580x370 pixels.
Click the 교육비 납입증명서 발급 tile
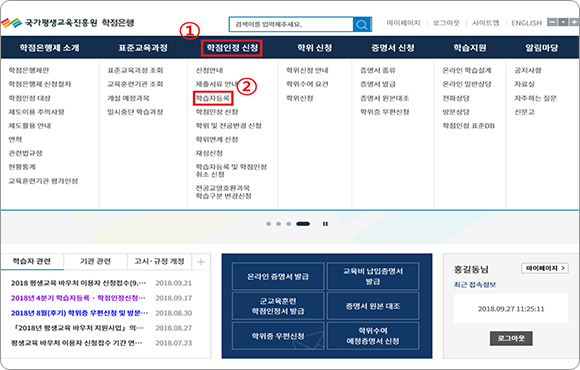click(x=373, y=276)
